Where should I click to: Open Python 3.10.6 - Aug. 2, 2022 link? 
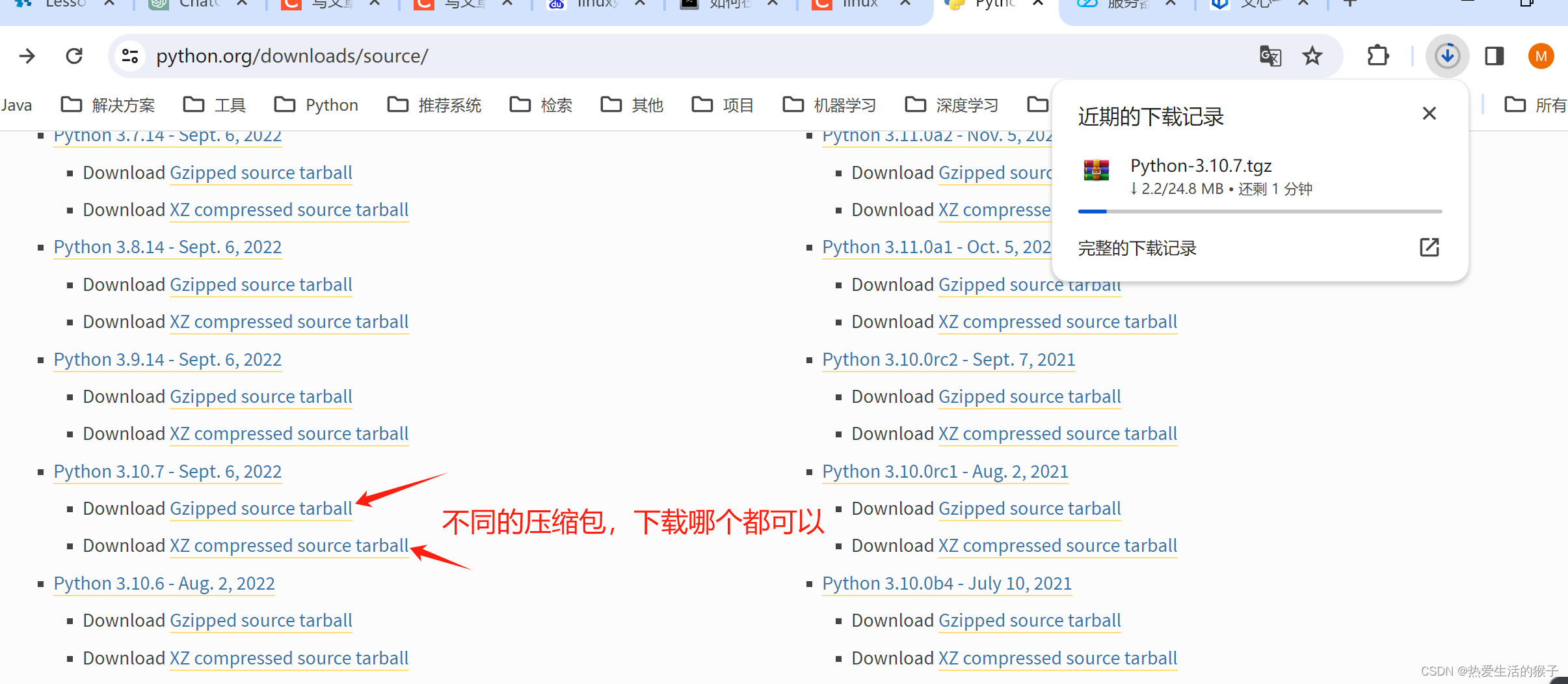point(164,583)
